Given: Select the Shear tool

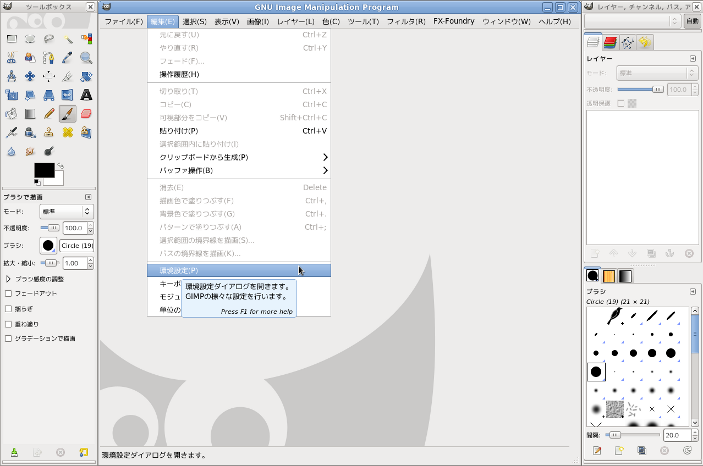Looking at the screenshot, I should [30, 95].
